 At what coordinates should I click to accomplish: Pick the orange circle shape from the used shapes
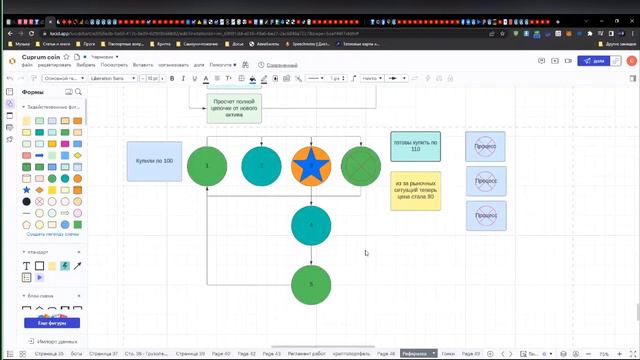coord(78,178)
